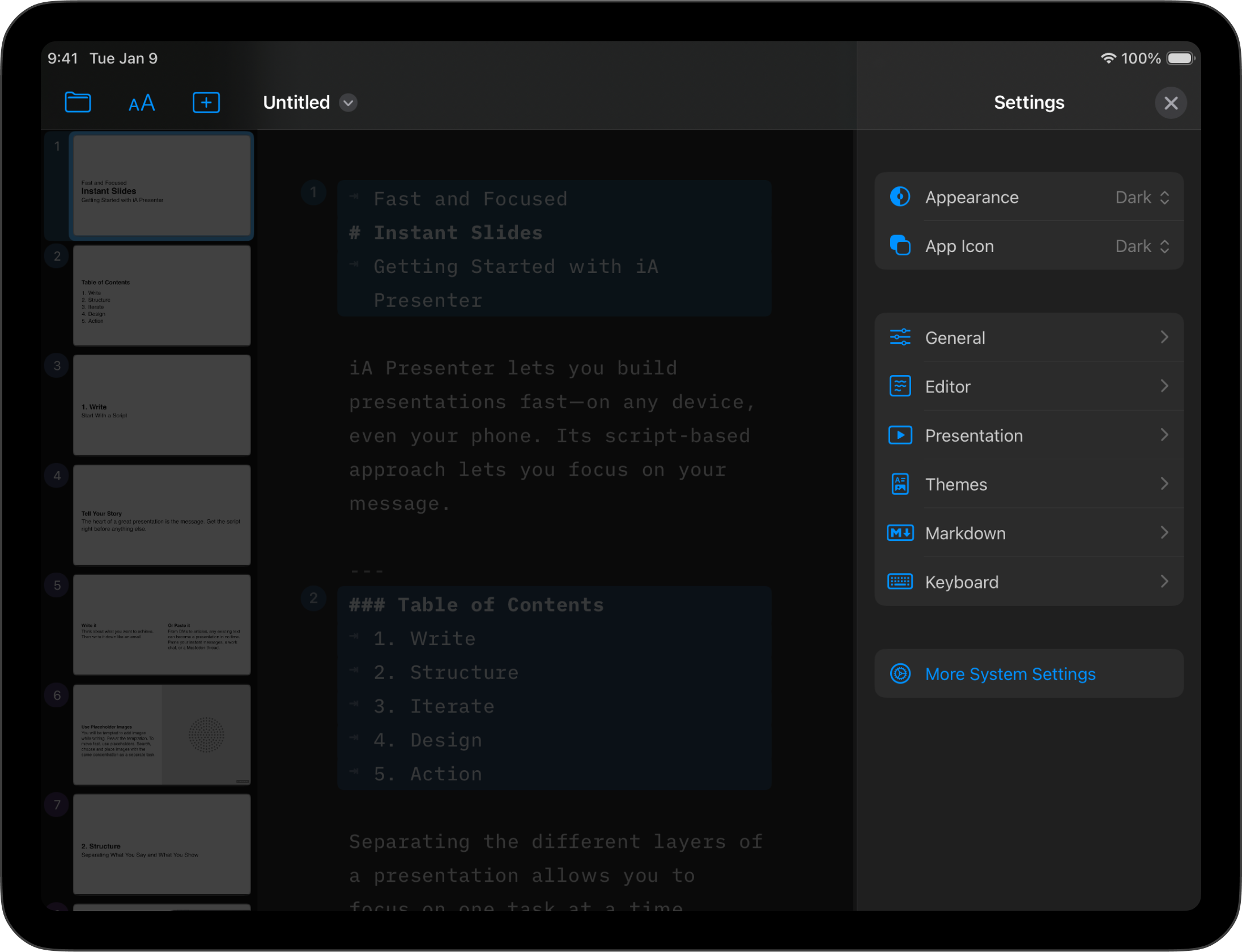Change Appearance from Dark
This screenshot has height=952, width=1242.
click(x=1142, y=197)
